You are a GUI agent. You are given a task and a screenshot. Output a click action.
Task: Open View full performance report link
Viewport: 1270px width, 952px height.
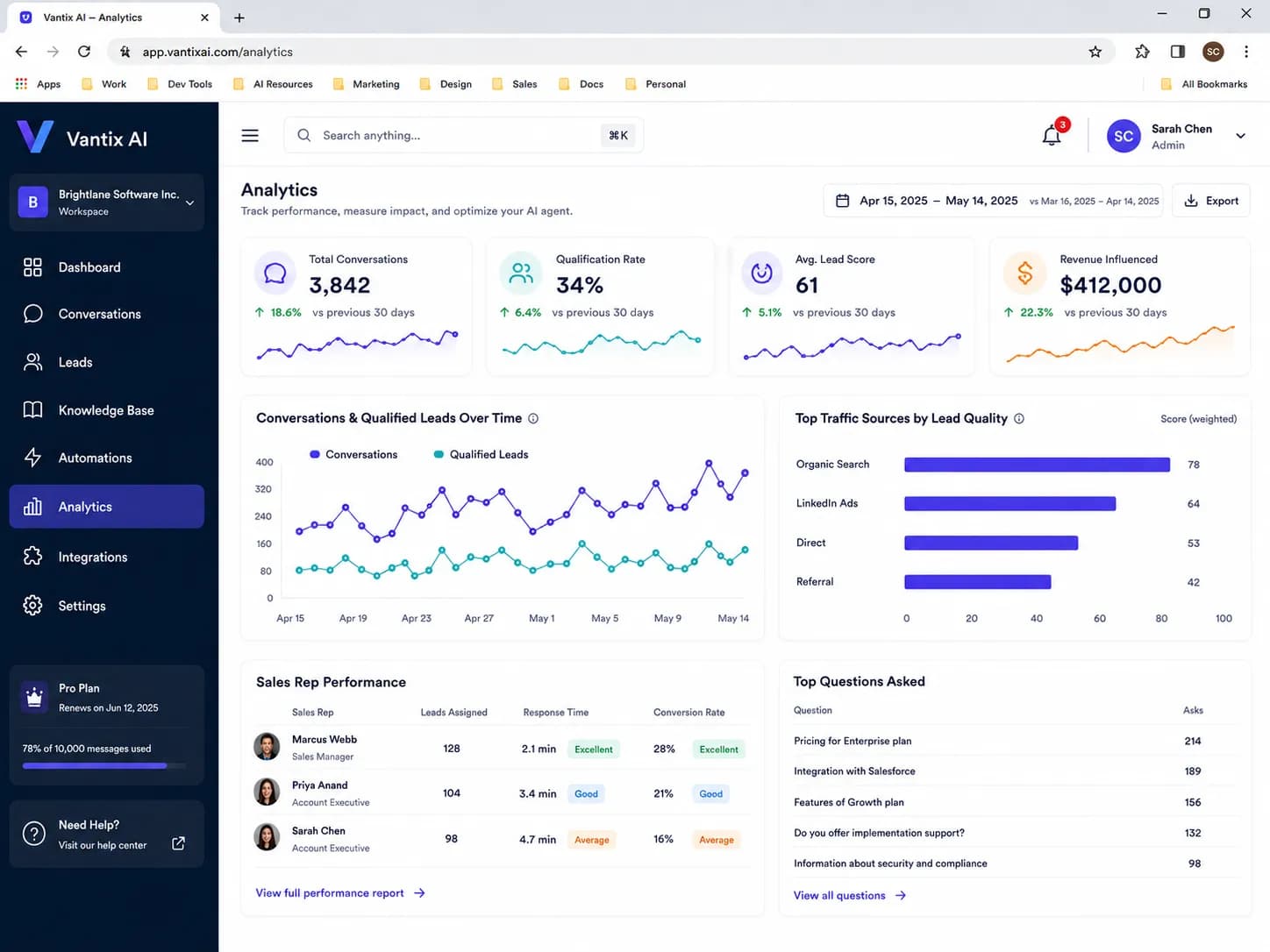click(340, 893)
